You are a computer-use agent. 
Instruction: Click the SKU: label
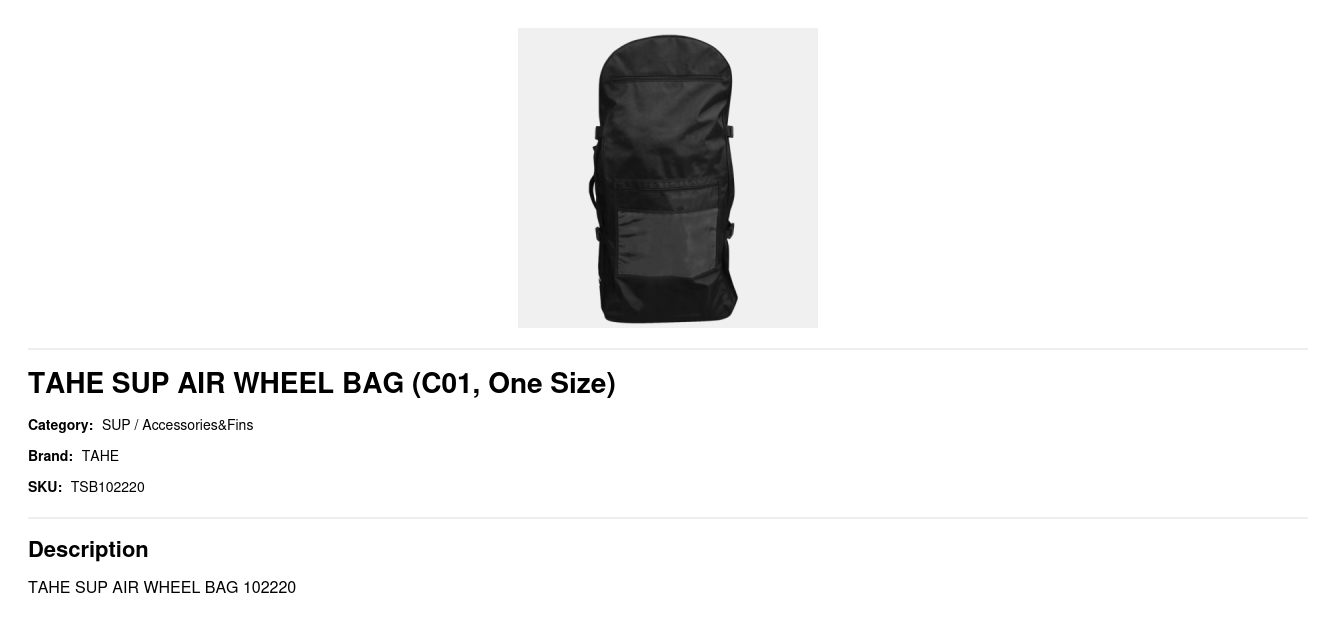(45, 487)
